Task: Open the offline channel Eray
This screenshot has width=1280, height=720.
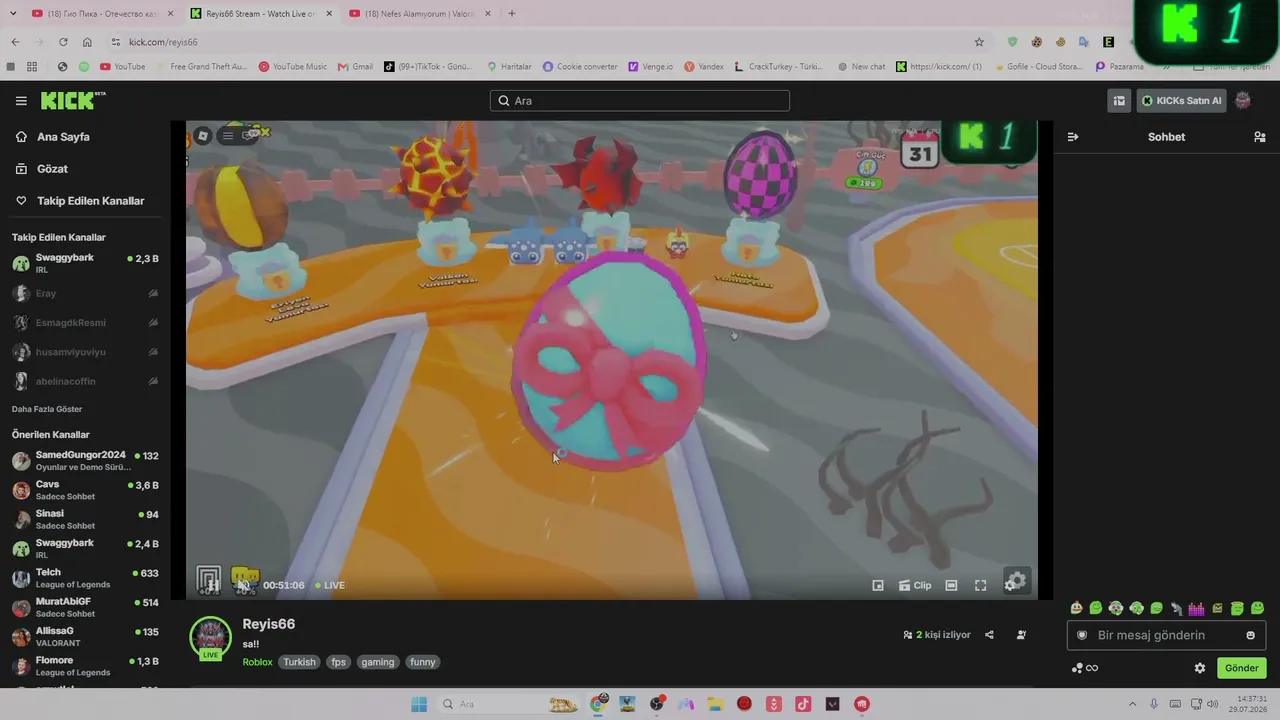Action: (x=85, y=294)
